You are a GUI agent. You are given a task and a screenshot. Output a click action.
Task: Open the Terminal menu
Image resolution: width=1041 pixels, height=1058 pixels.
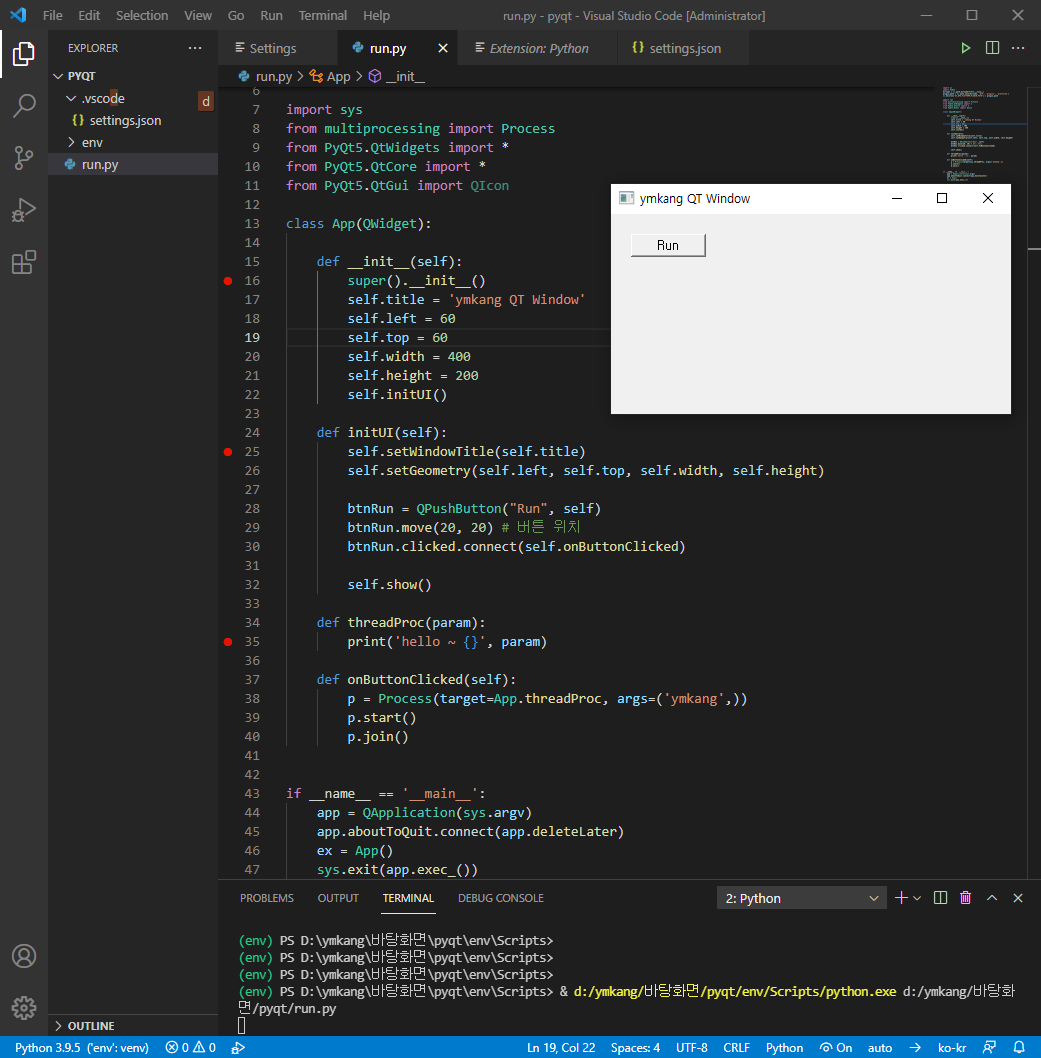pos(322,15)
